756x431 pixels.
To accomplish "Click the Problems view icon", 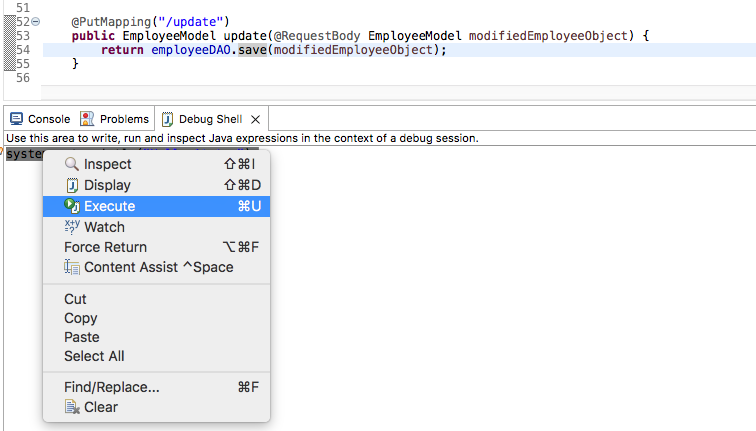I will (x=88, y=119).
